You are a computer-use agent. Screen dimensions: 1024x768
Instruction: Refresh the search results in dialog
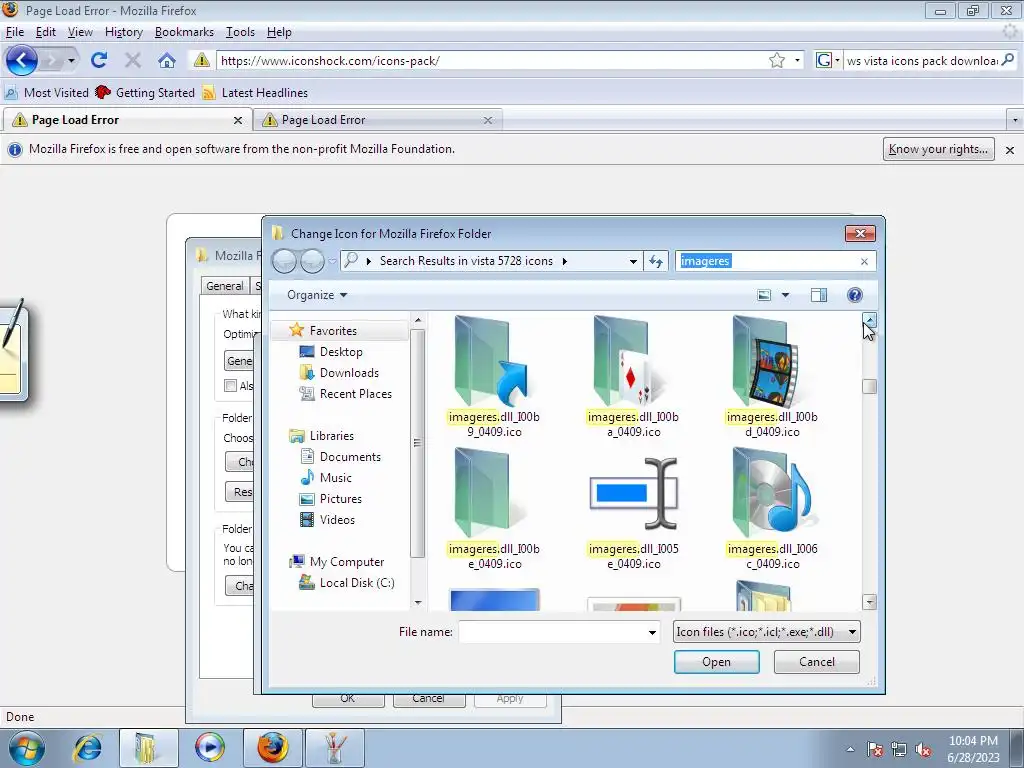point(656,261)
